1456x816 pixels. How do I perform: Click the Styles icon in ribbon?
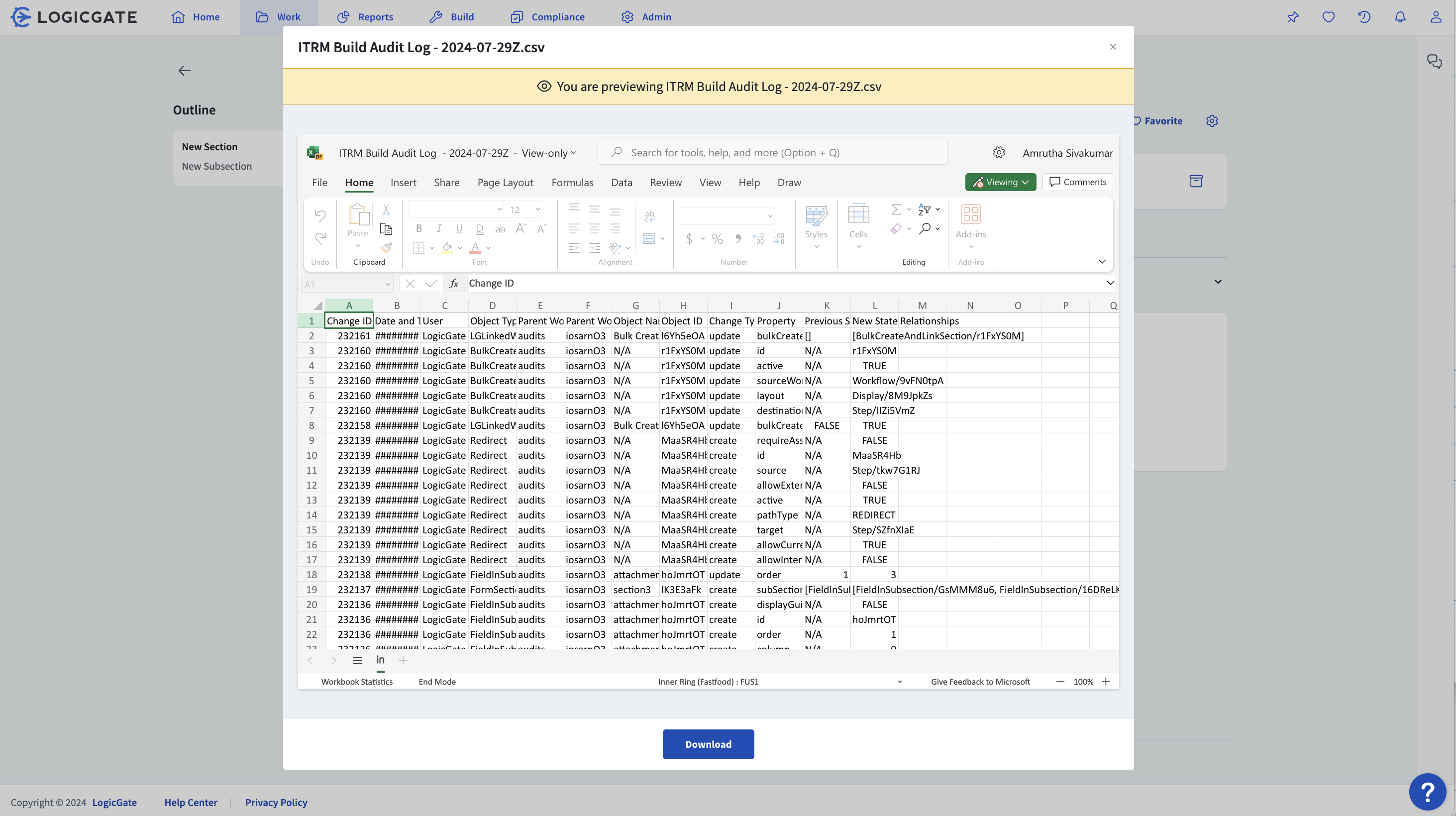[x=816, y=215]
